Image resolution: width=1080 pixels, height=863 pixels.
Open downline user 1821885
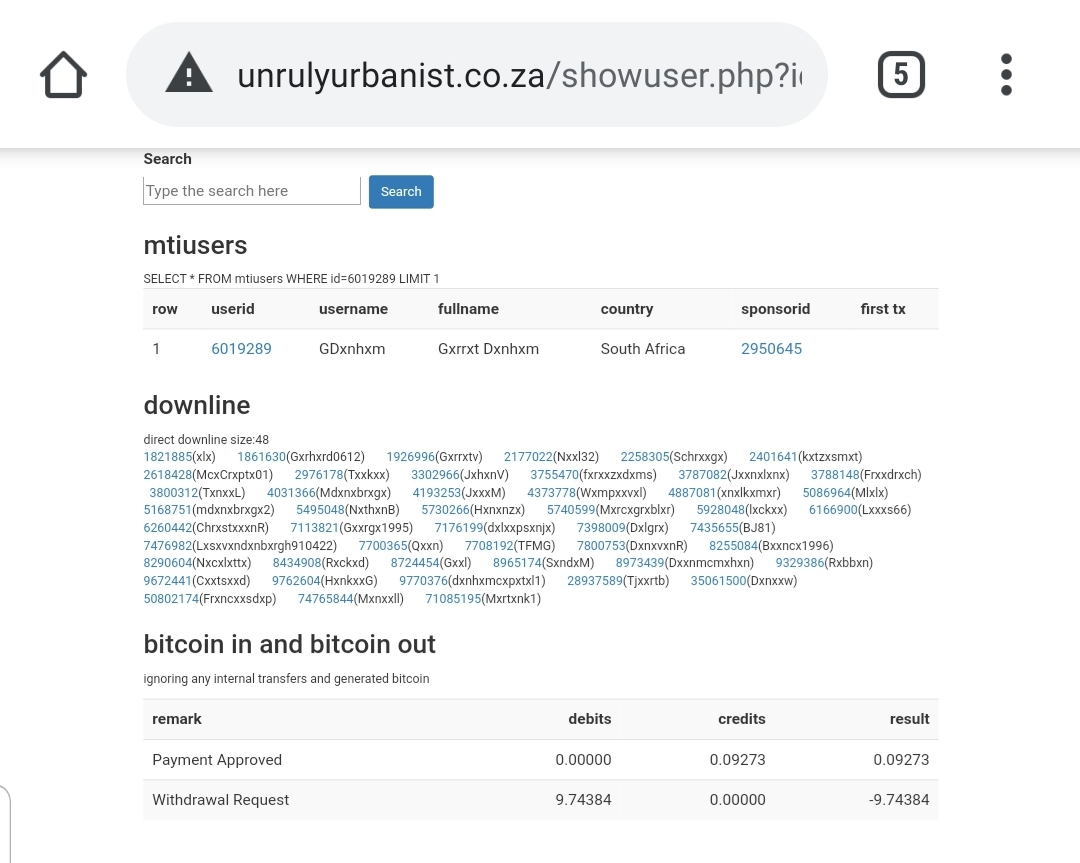coord(168,457)
